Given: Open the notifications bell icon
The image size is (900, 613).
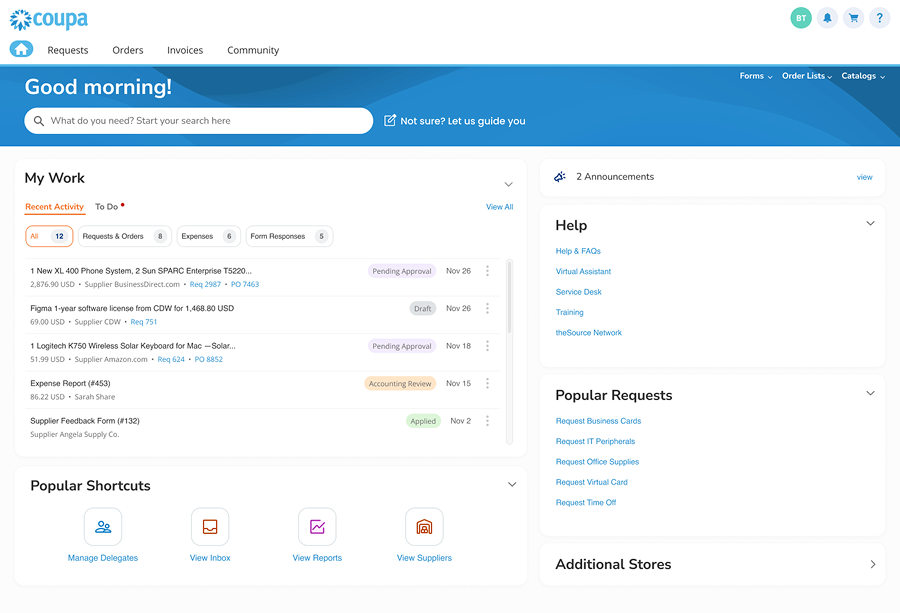Looking at the screenshot, I should [x=827, y=18].
